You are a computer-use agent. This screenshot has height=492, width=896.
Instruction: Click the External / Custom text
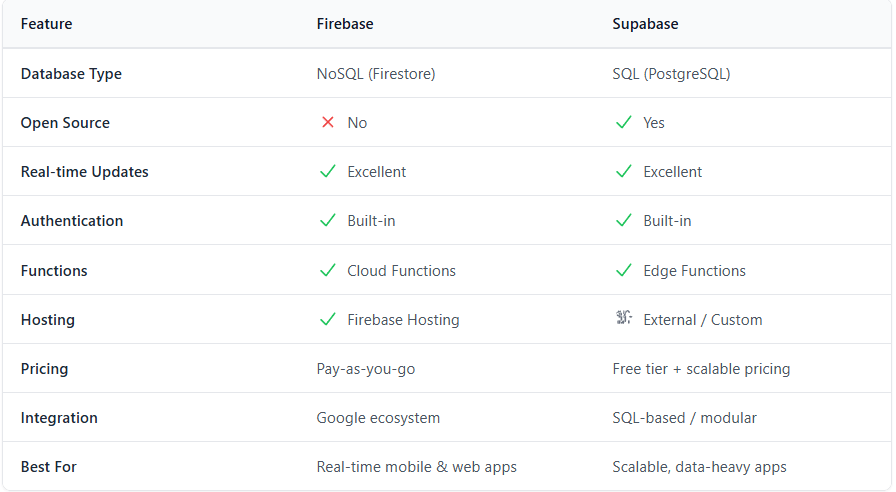[x=703, y=320]
